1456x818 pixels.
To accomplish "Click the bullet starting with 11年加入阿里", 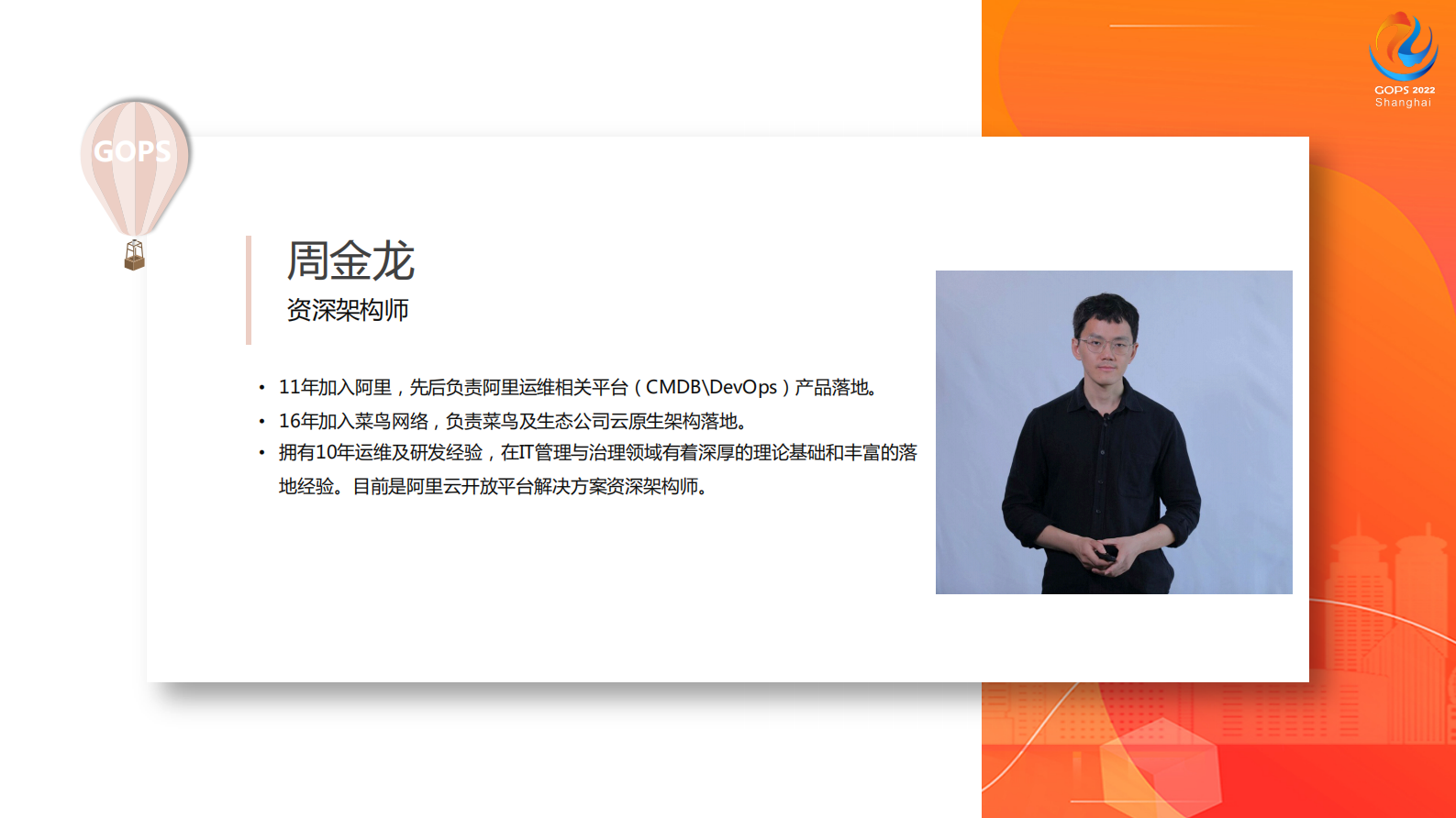I will 578,388.
